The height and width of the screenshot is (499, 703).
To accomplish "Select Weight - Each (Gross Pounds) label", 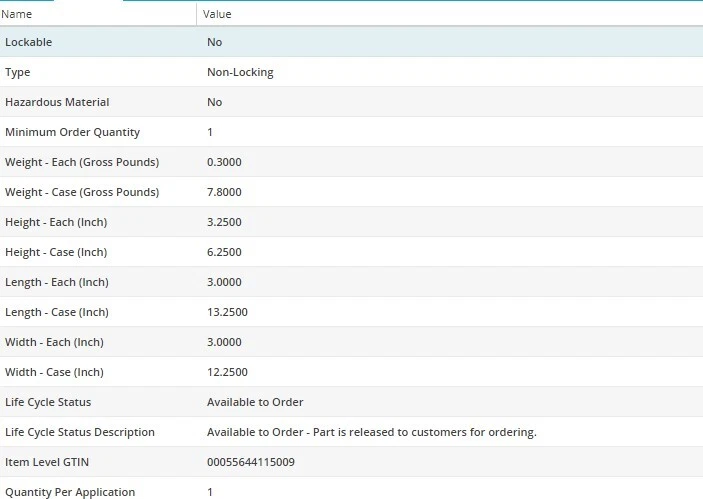I will [x=82, y=162].
